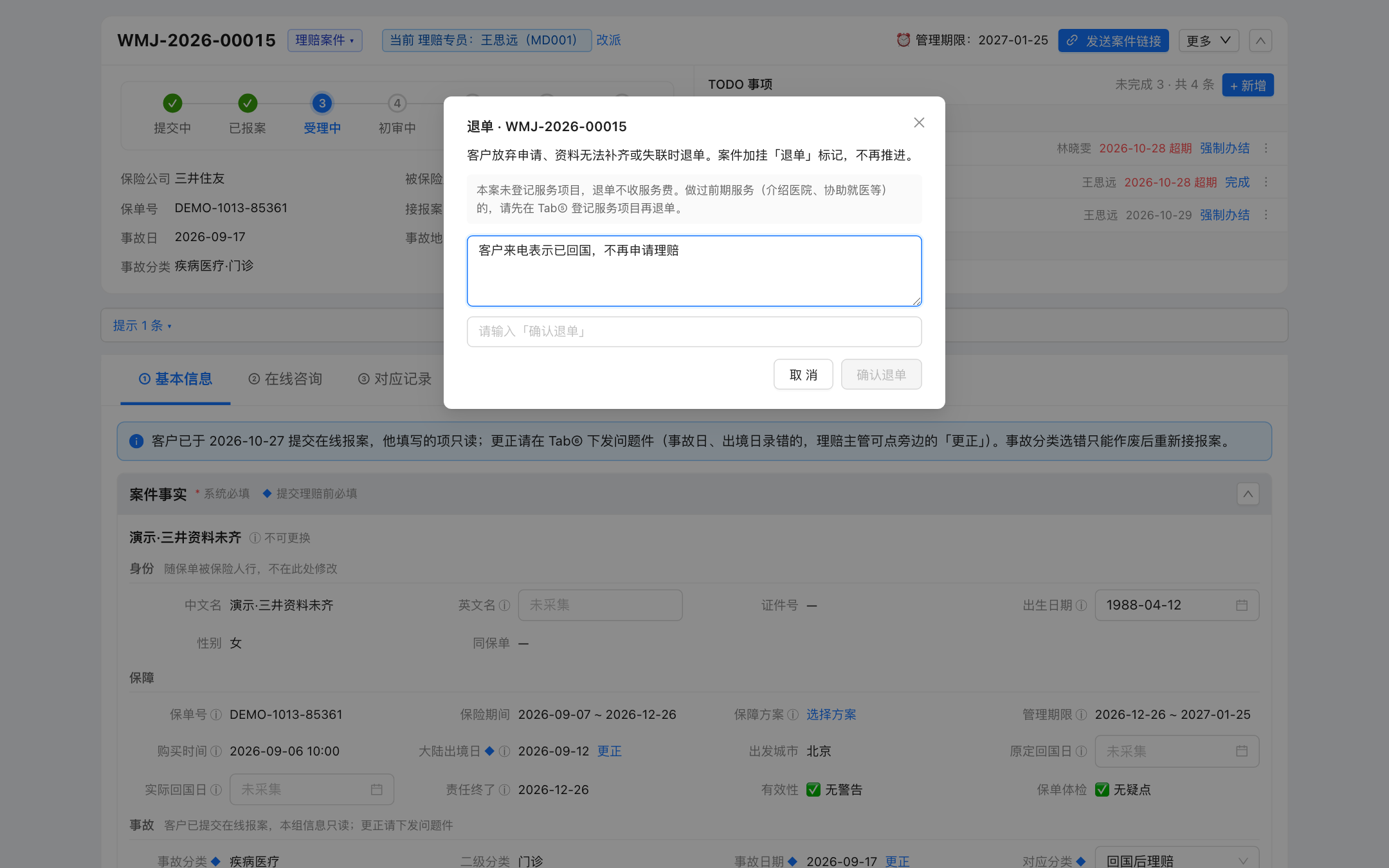Image resolution: width=1389 pixels, height=868 pixels.
Task: Close the 退单 dialog with the X icon
Action: [919, 122]
